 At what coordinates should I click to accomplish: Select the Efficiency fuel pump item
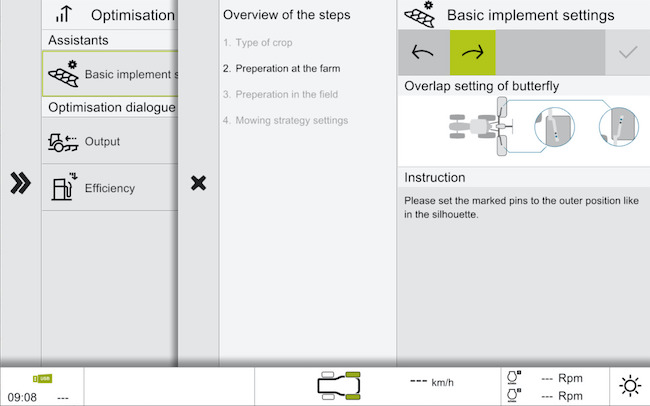click(x=110, y=188)
